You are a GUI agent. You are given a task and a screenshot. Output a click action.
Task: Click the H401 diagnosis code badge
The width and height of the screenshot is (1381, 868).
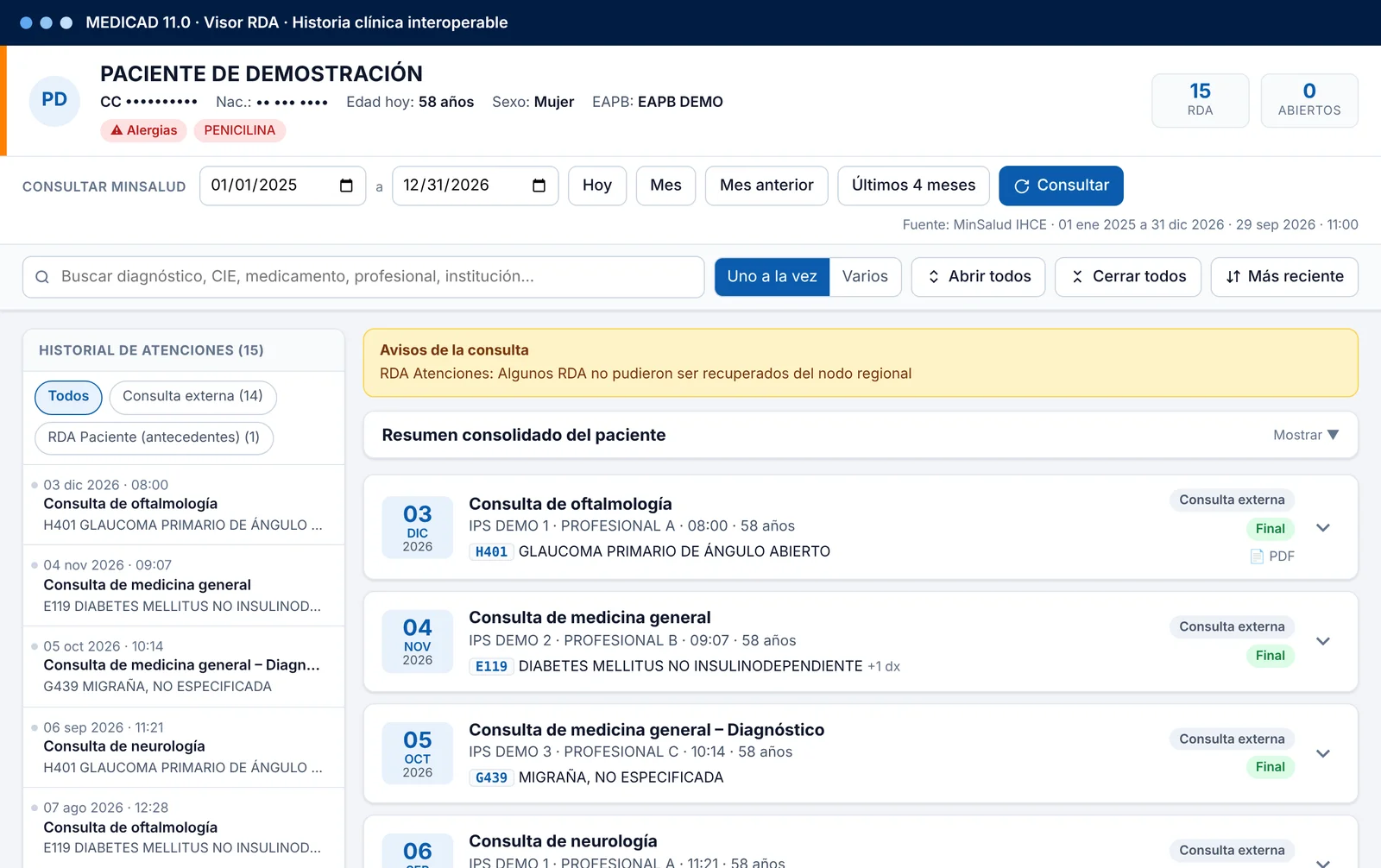click(x=491, y=552)
